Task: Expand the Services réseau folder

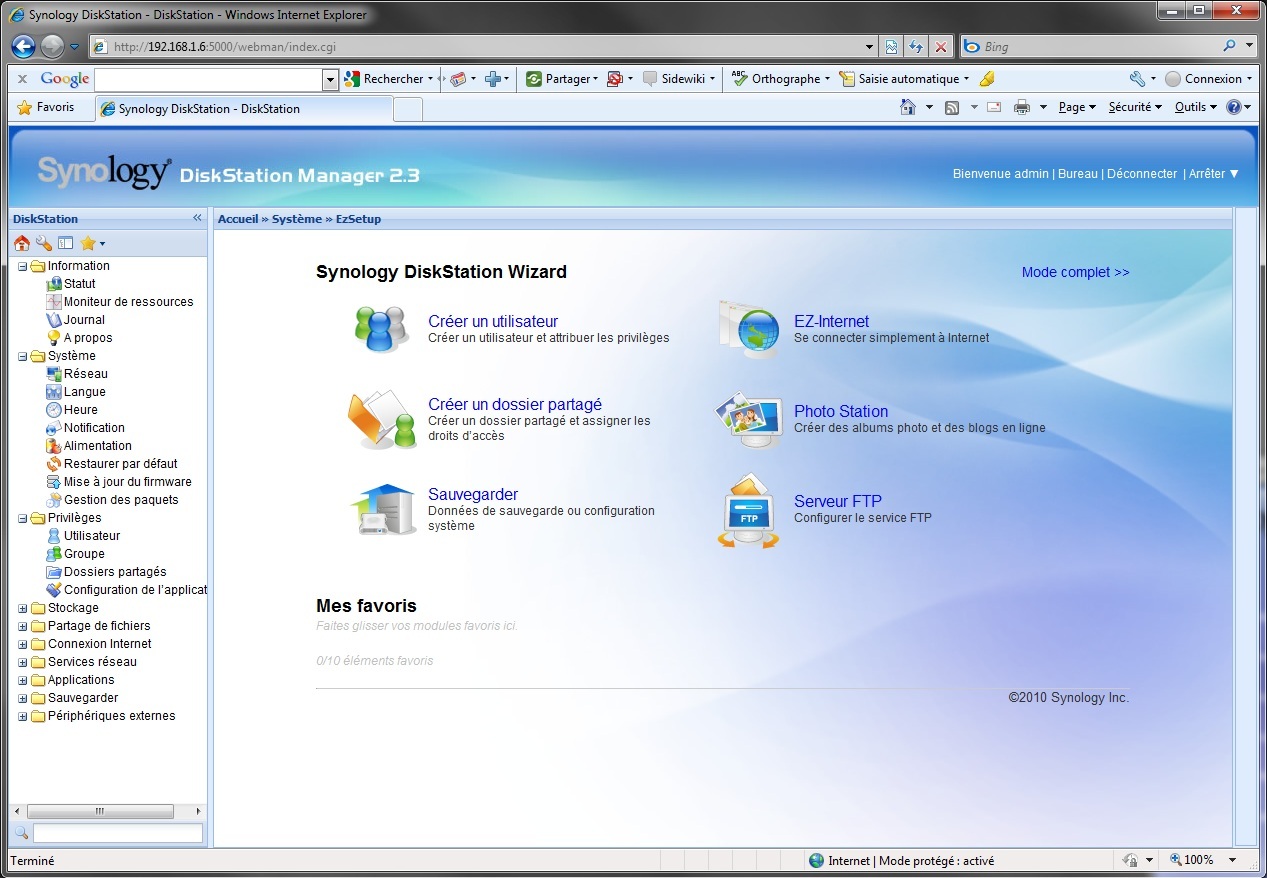Action: tap(23, 662)
